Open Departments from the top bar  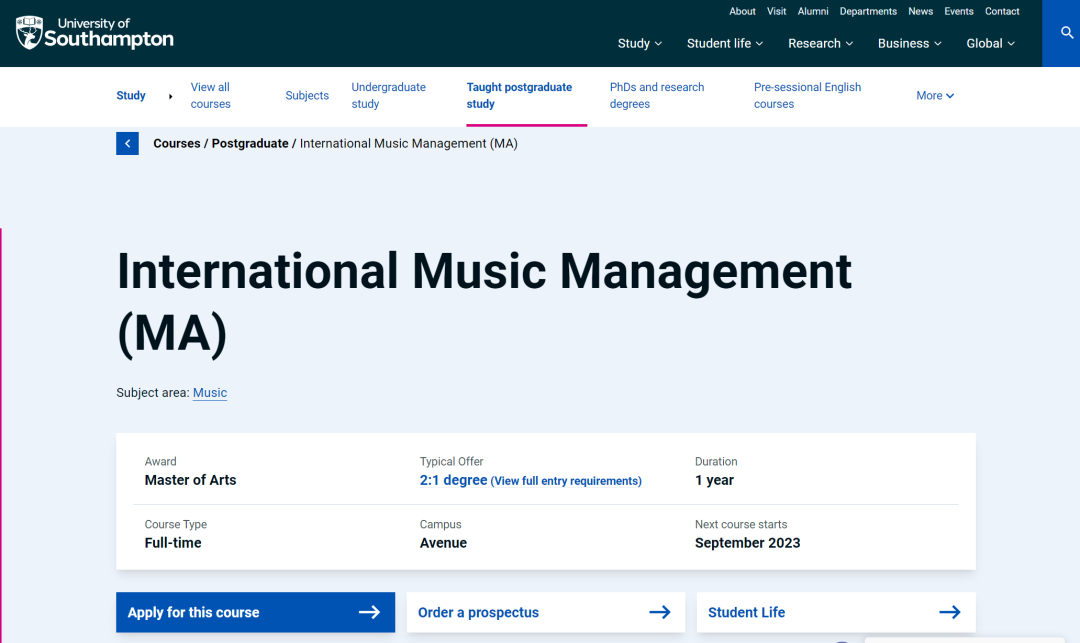tap(868, 12)
